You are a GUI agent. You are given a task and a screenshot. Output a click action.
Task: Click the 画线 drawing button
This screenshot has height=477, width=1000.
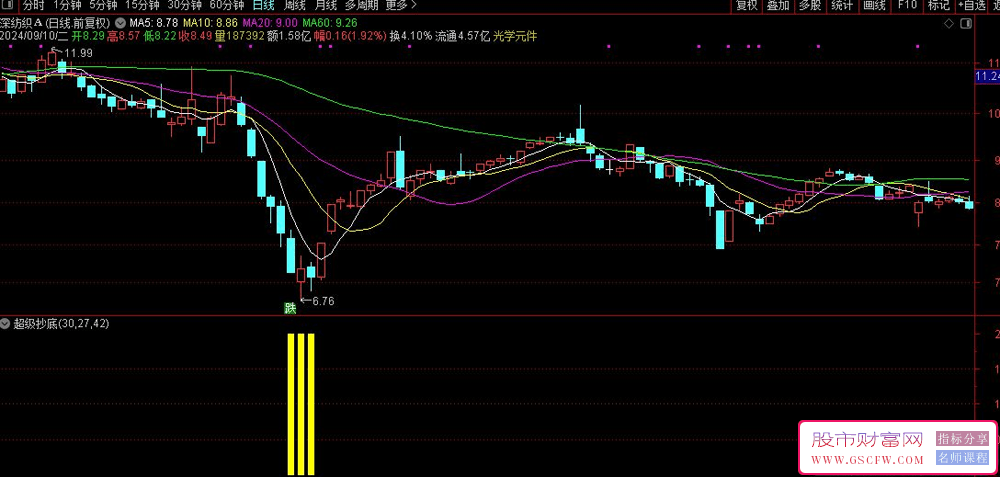pos(874,6)
